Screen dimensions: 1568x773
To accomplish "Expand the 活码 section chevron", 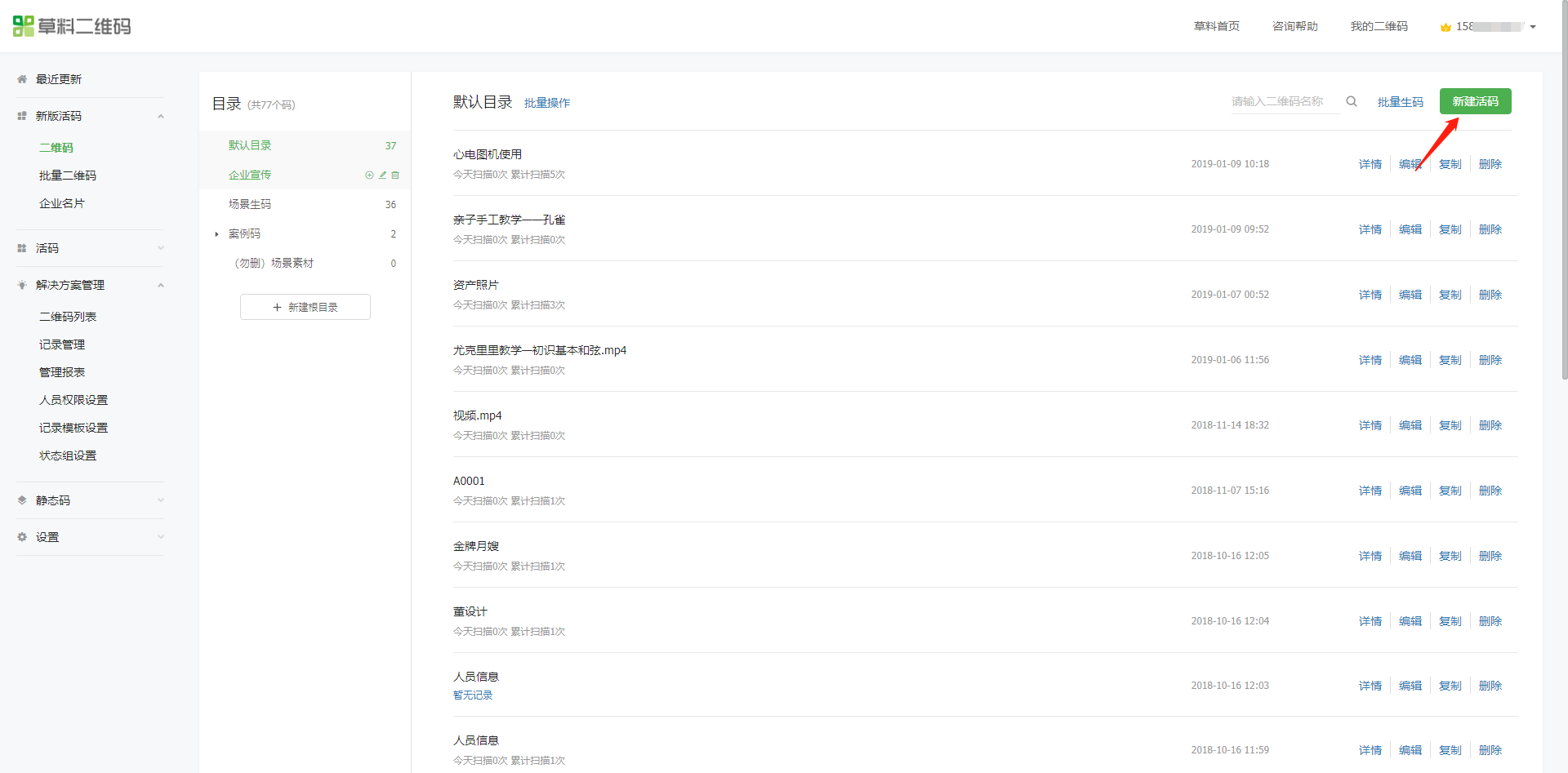I will [x=161, y=248].
